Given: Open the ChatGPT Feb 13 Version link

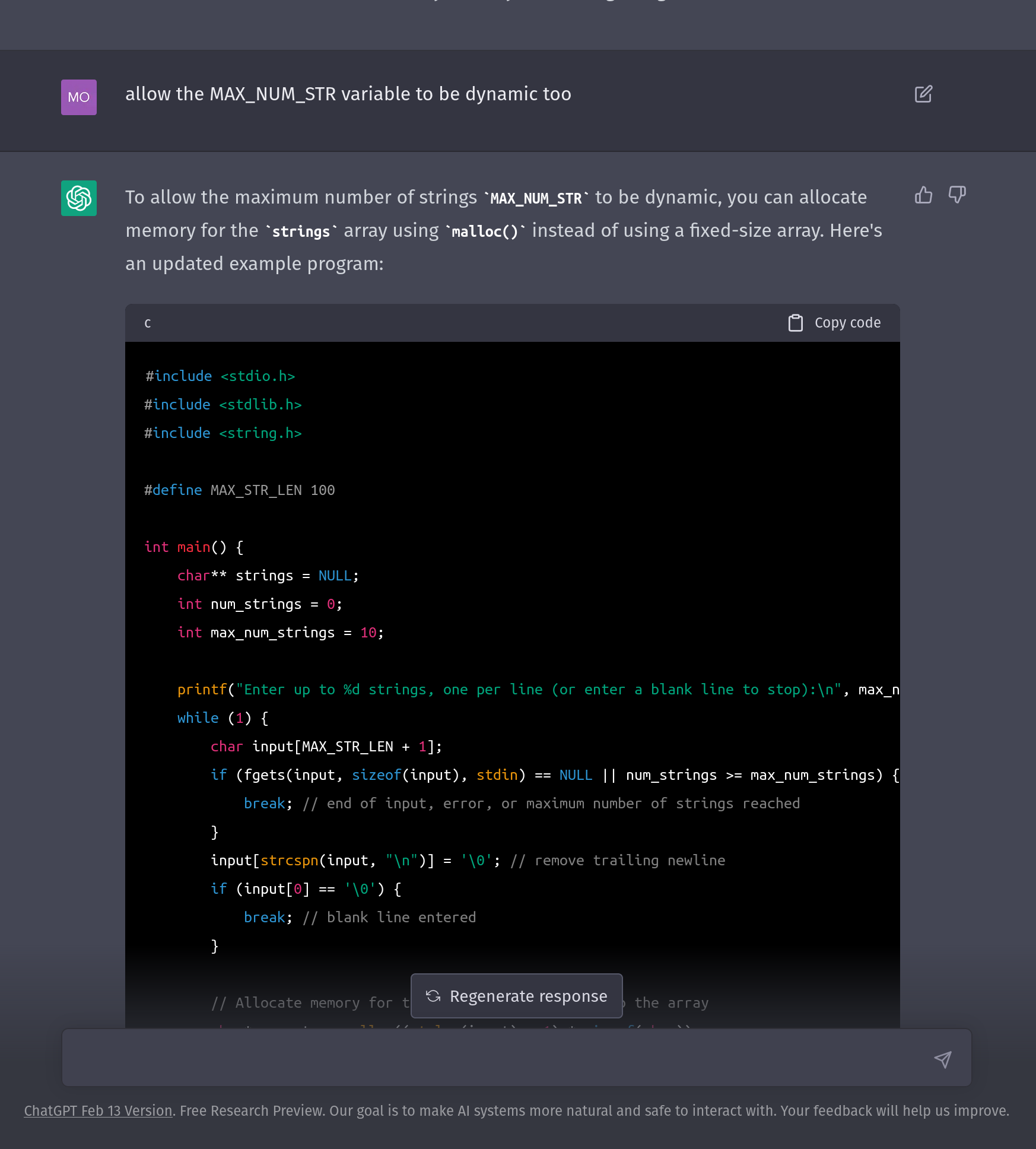Looking at the screenshot, I should [98, 1110].
